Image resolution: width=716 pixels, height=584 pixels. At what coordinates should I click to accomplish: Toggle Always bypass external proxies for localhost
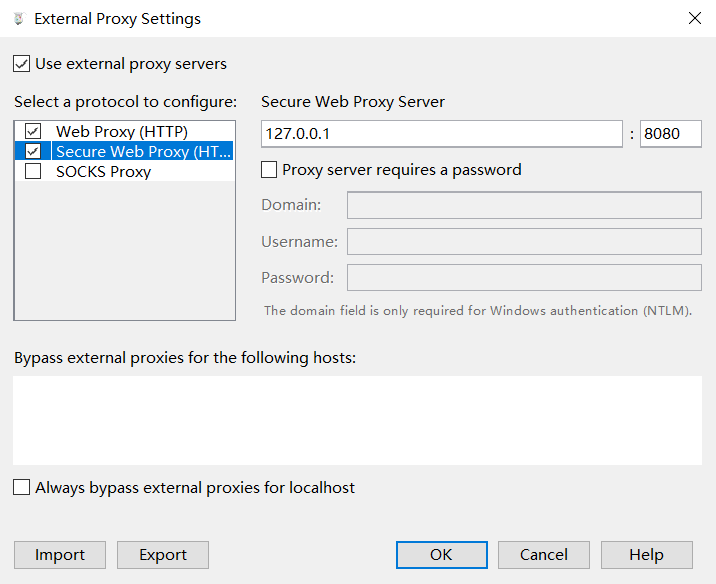pyautogui.click(x=21, y=488)
